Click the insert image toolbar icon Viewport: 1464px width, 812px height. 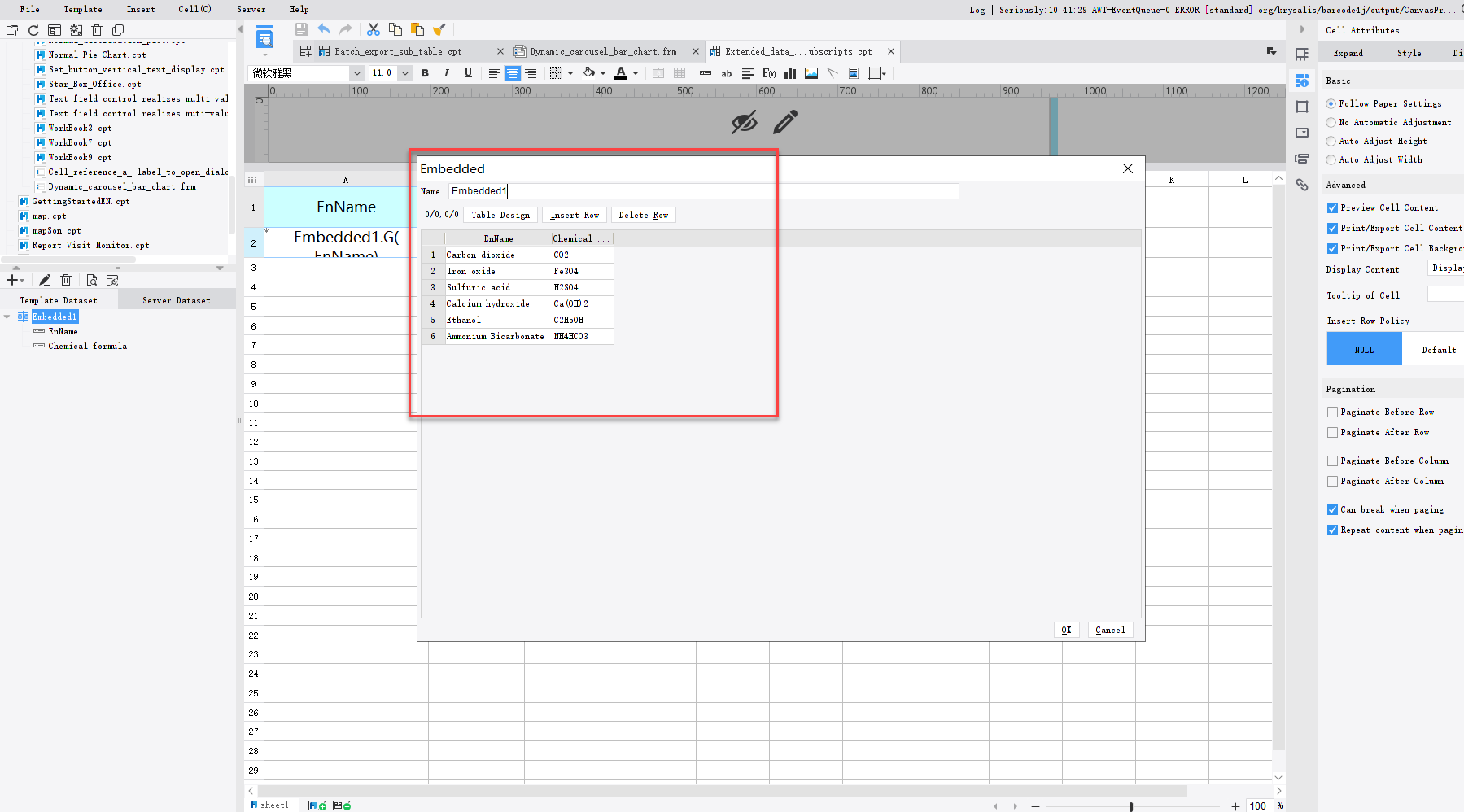click(x=811, y=73)
